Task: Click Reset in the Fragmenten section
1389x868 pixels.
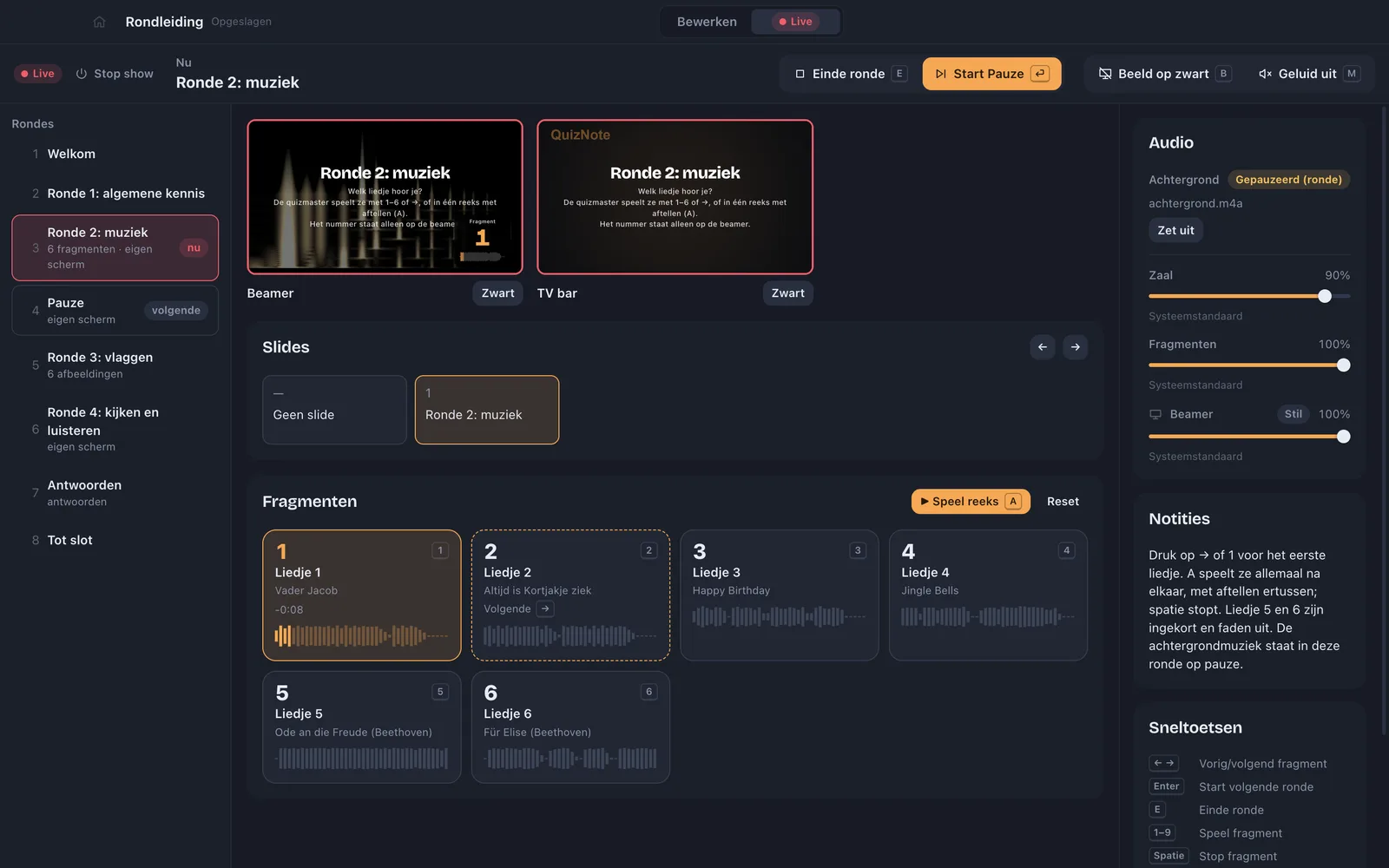Action: click(1063, 502)
